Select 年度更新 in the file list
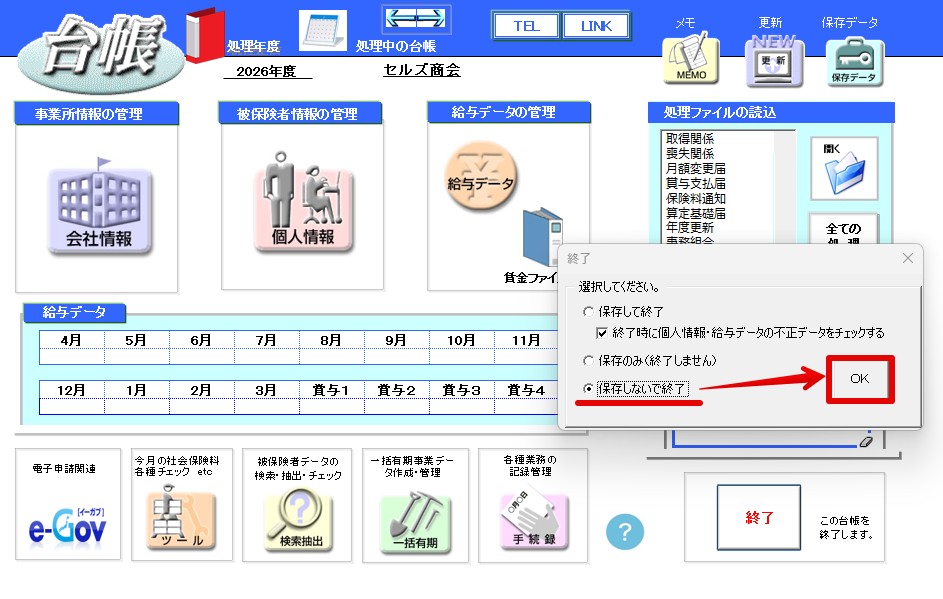Screen dimensions: 943x599 tap(690, 227)
